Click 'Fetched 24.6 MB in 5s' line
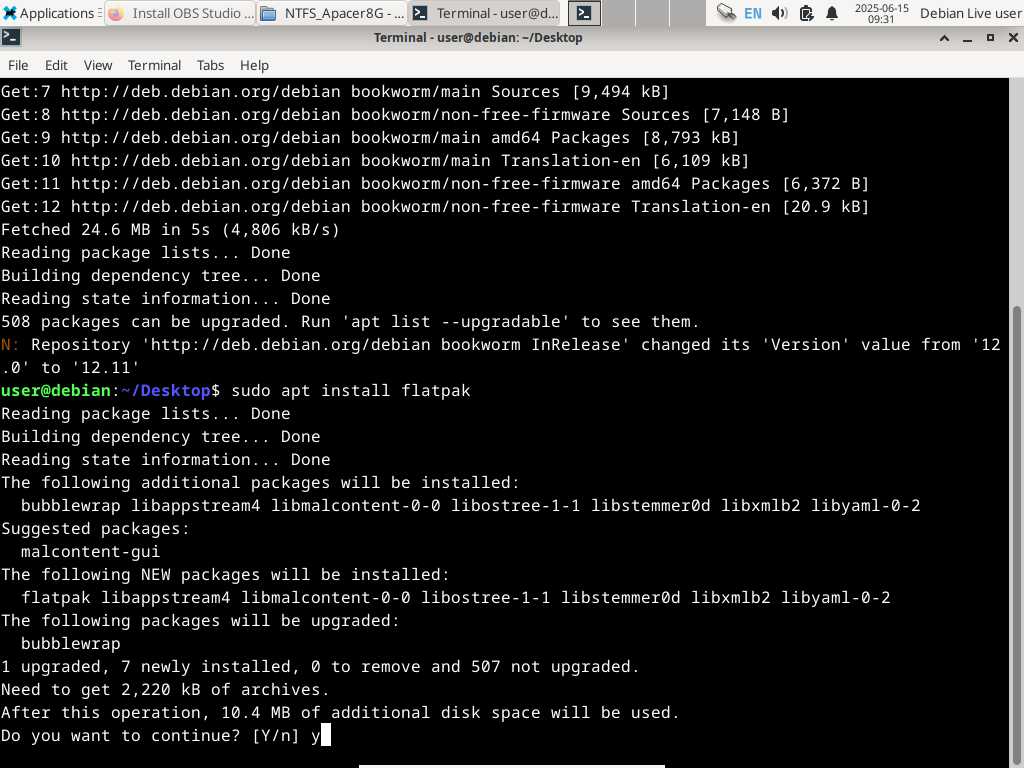Screen dimensions: 1024x768 (170, 230)
